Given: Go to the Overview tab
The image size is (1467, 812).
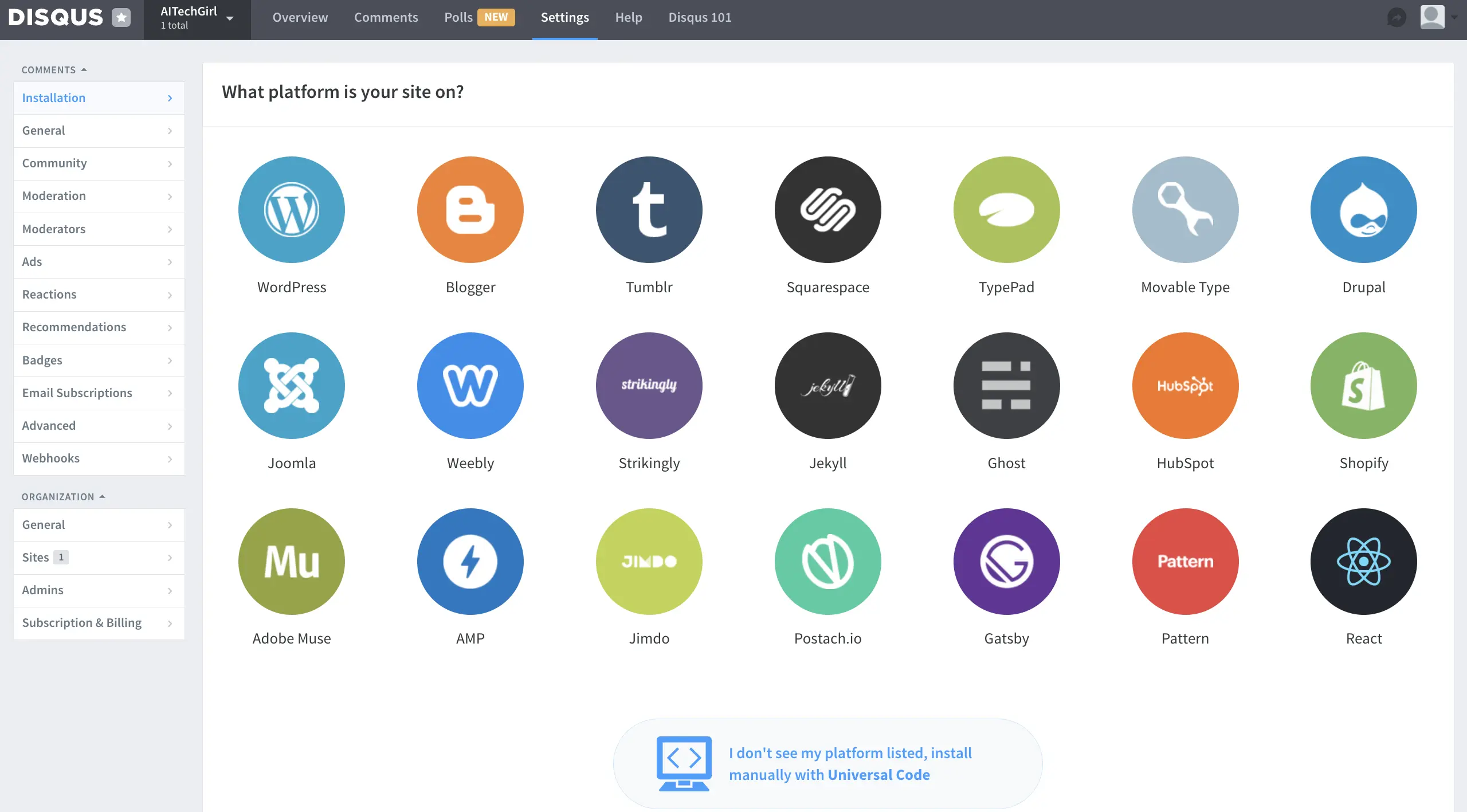Looking at the screenshot, I should 300,17.
